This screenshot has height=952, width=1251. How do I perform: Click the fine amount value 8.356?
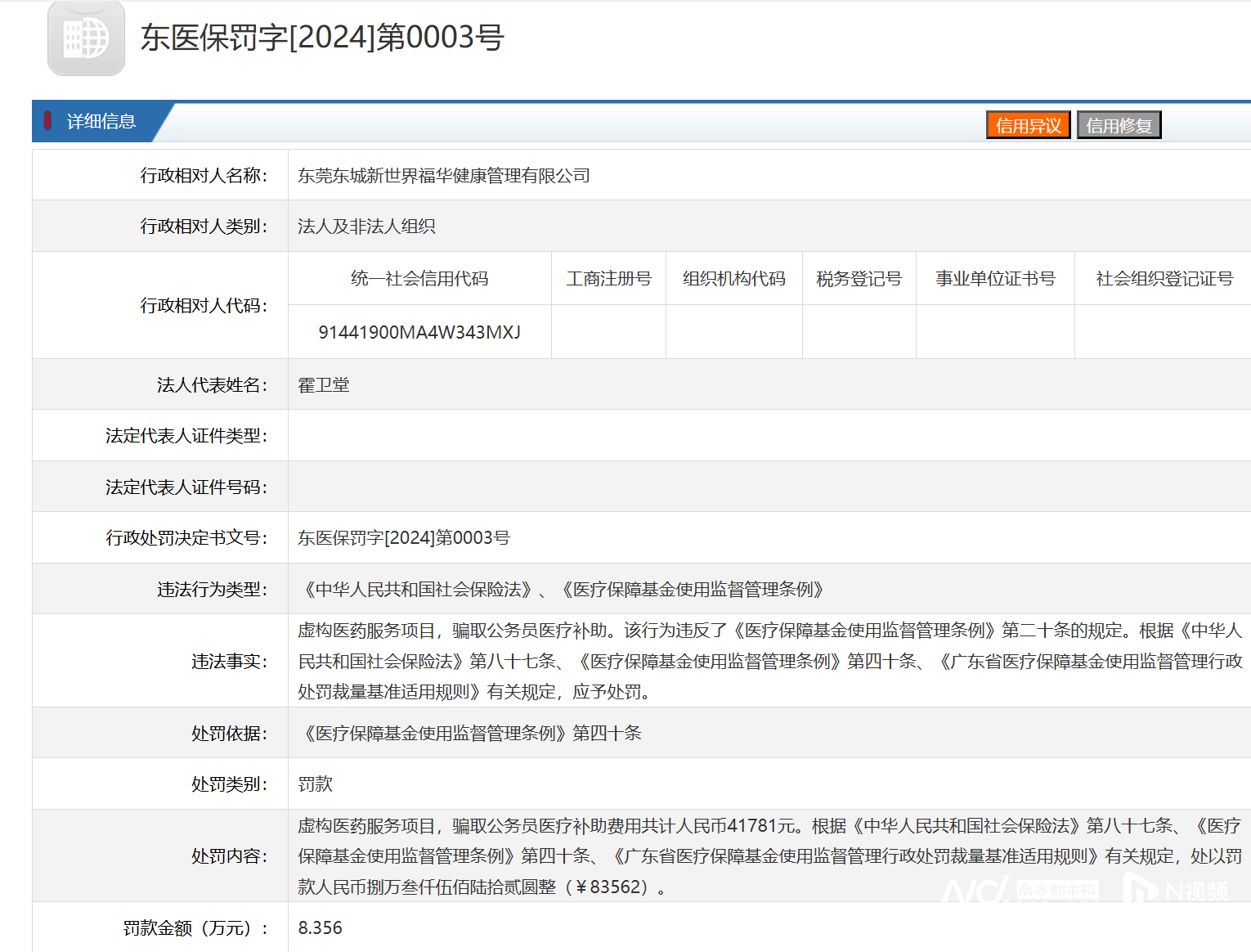320,928
